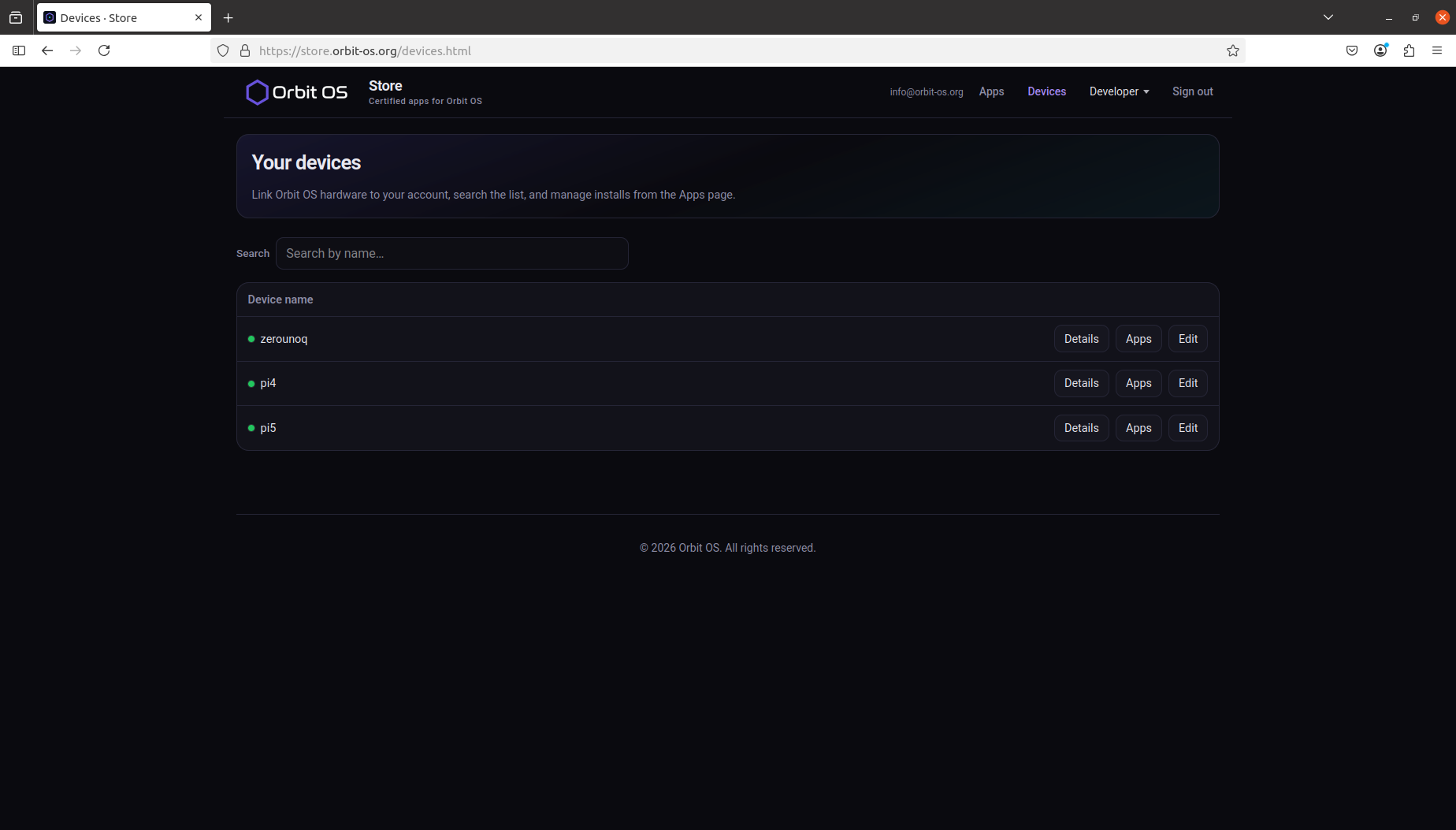The width and height of the screenshot is (1456, 830).
Task: Click the Orbit OS hexagon logo
Action: [257, 92]
